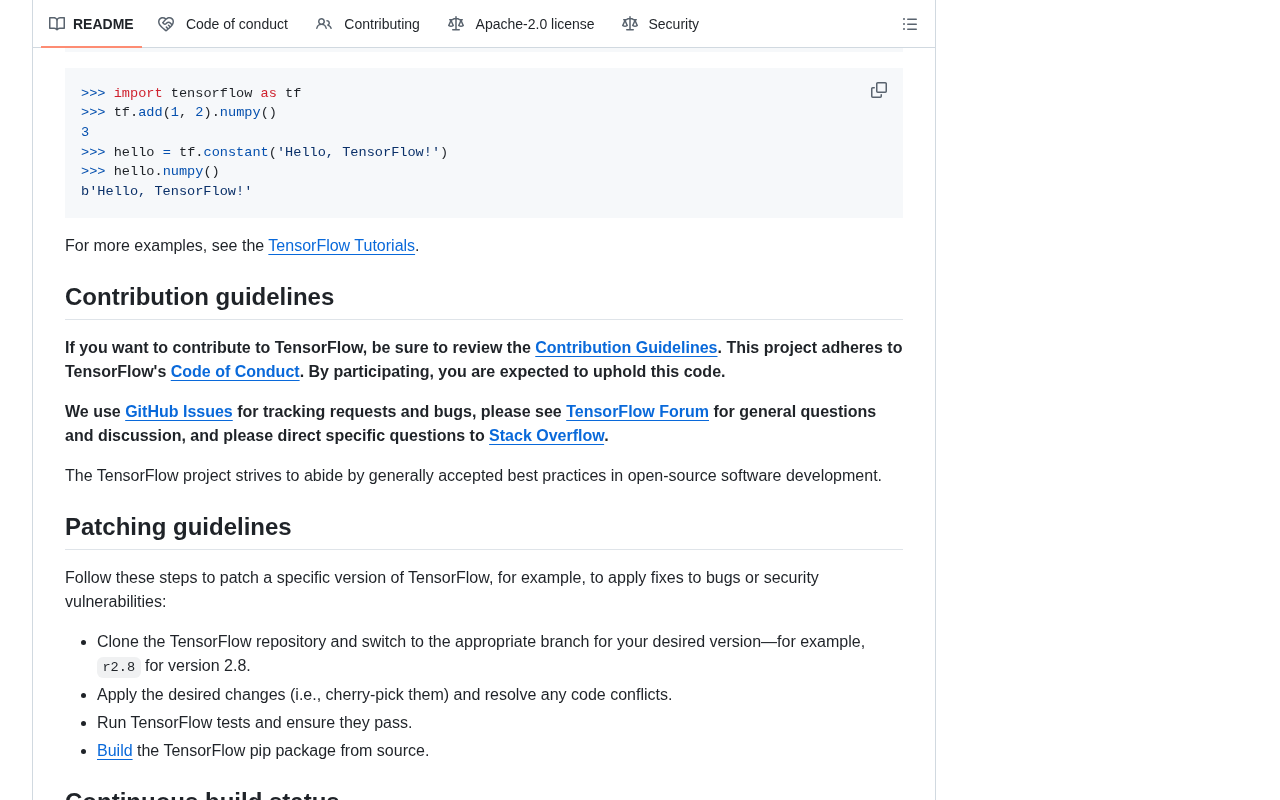Viewport: 1280px width, 800px height.
Task: Open the README outline list icon
Action: 910,24
